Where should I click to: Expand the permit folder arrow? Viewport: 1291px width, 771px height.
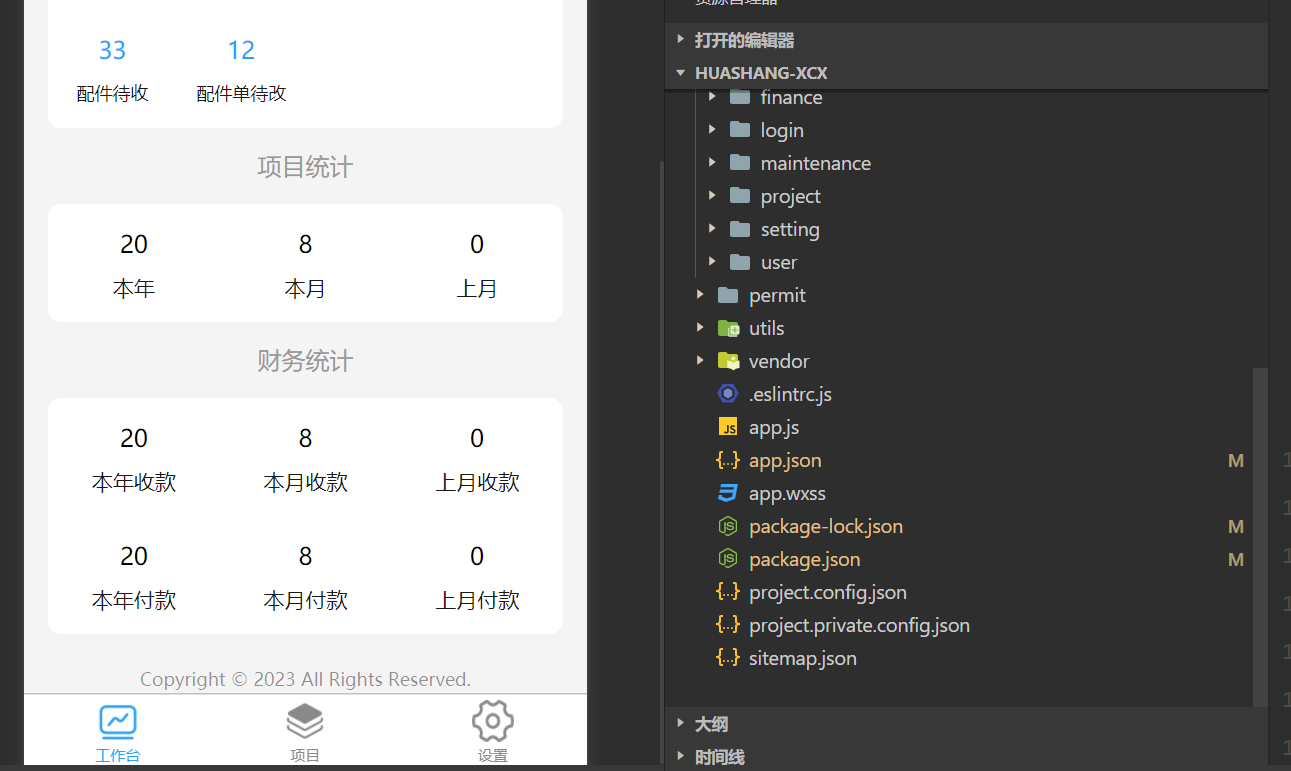pos(700,295)
